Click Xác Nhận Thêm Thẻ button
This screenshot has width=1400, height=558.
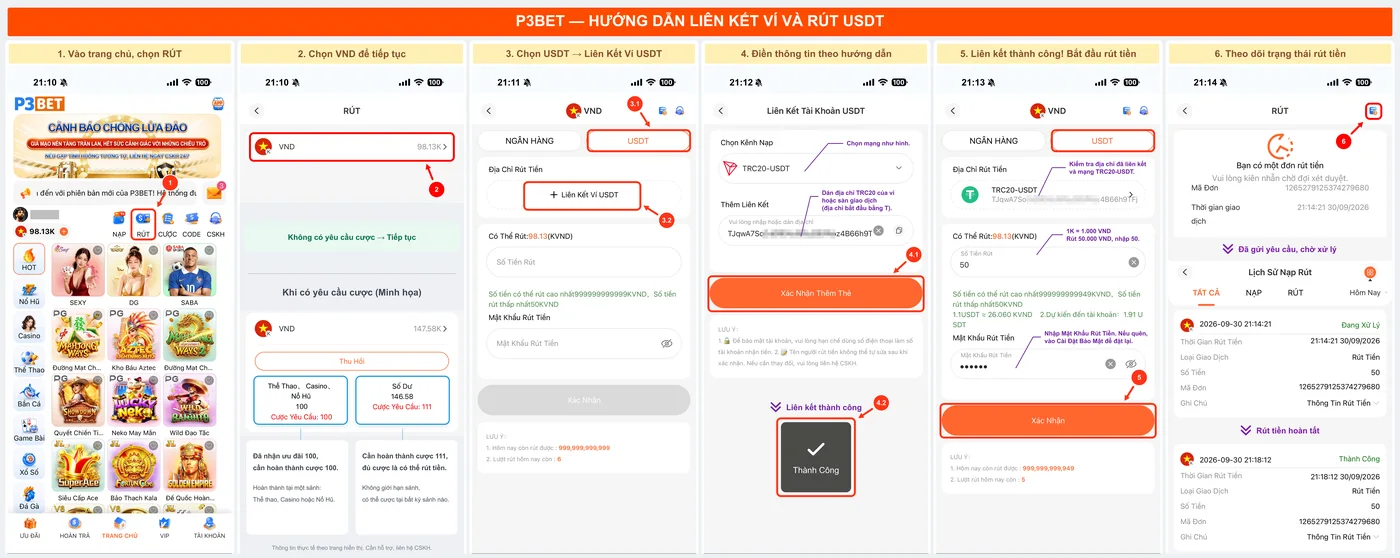click(x=815, y=293)
